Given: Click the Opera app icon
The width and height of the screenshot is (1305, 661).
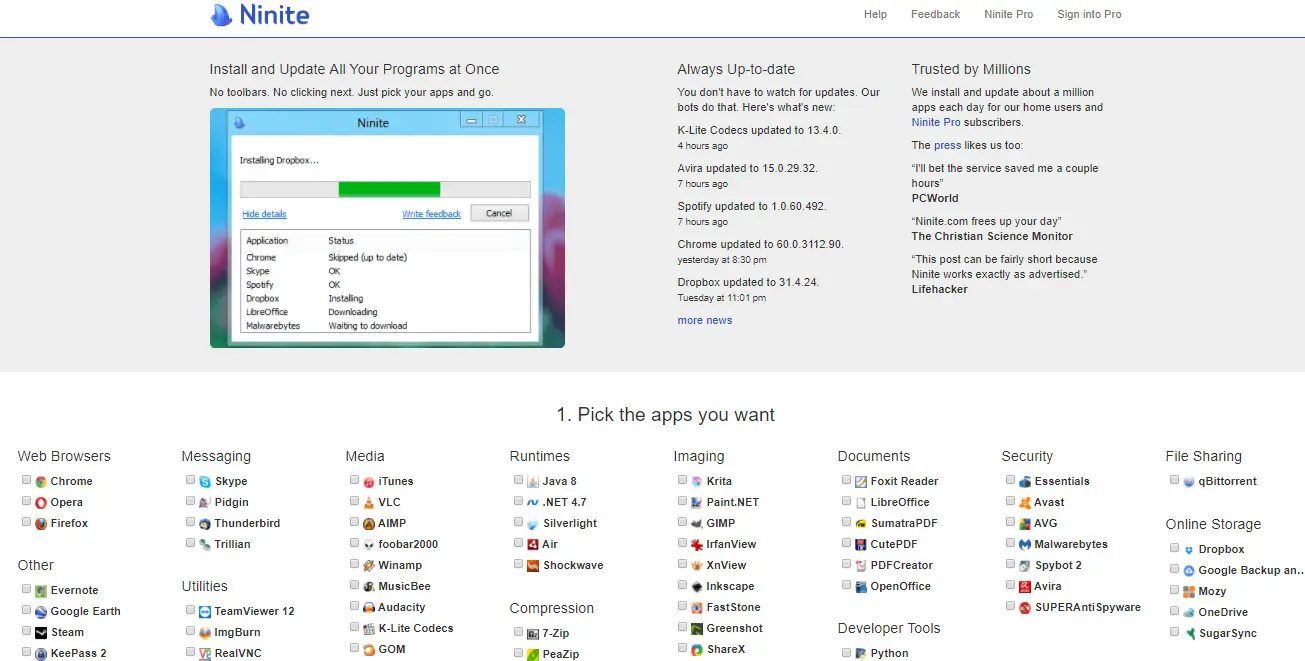Looking at the screenshot, I should (x=41, y=503).
